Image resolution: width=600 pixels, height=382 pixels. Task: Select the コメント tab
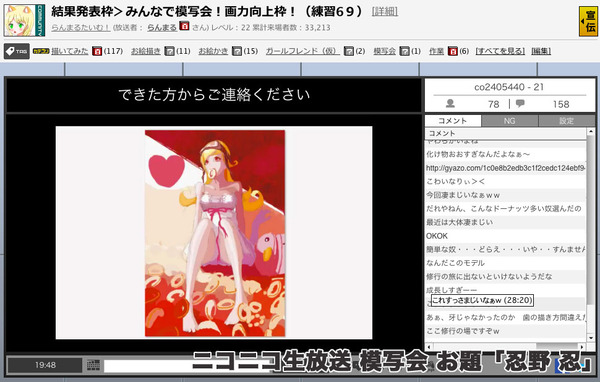pyautogui.click(x=453, y=121)
